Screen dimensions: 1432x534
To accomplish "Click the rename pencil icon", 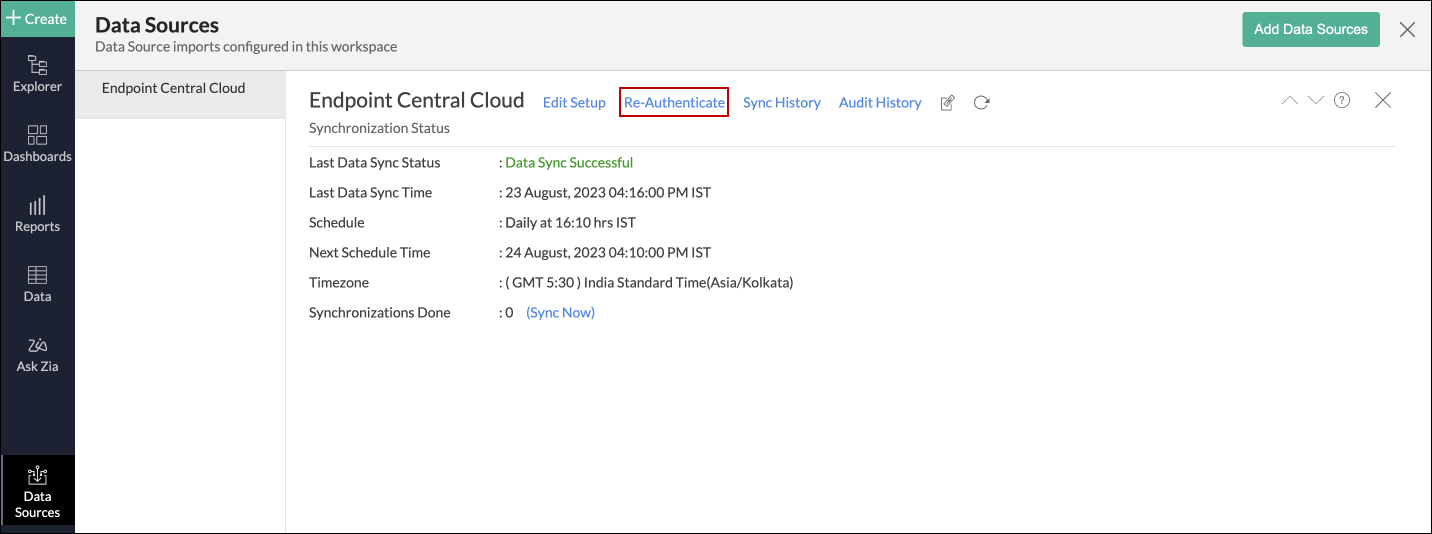I will coord(948,103).
